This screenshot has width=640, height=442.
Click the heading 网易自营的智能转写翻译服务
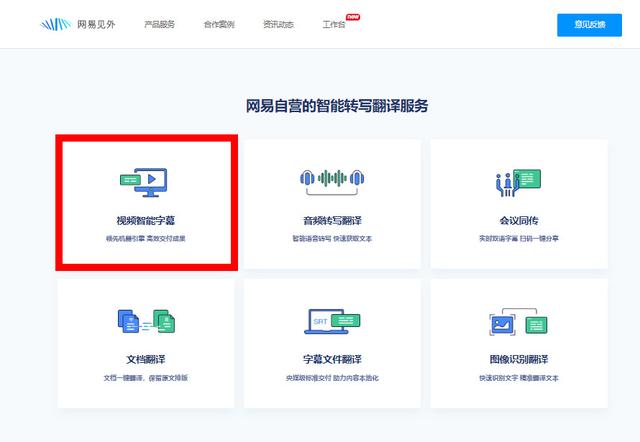point(337,106)
